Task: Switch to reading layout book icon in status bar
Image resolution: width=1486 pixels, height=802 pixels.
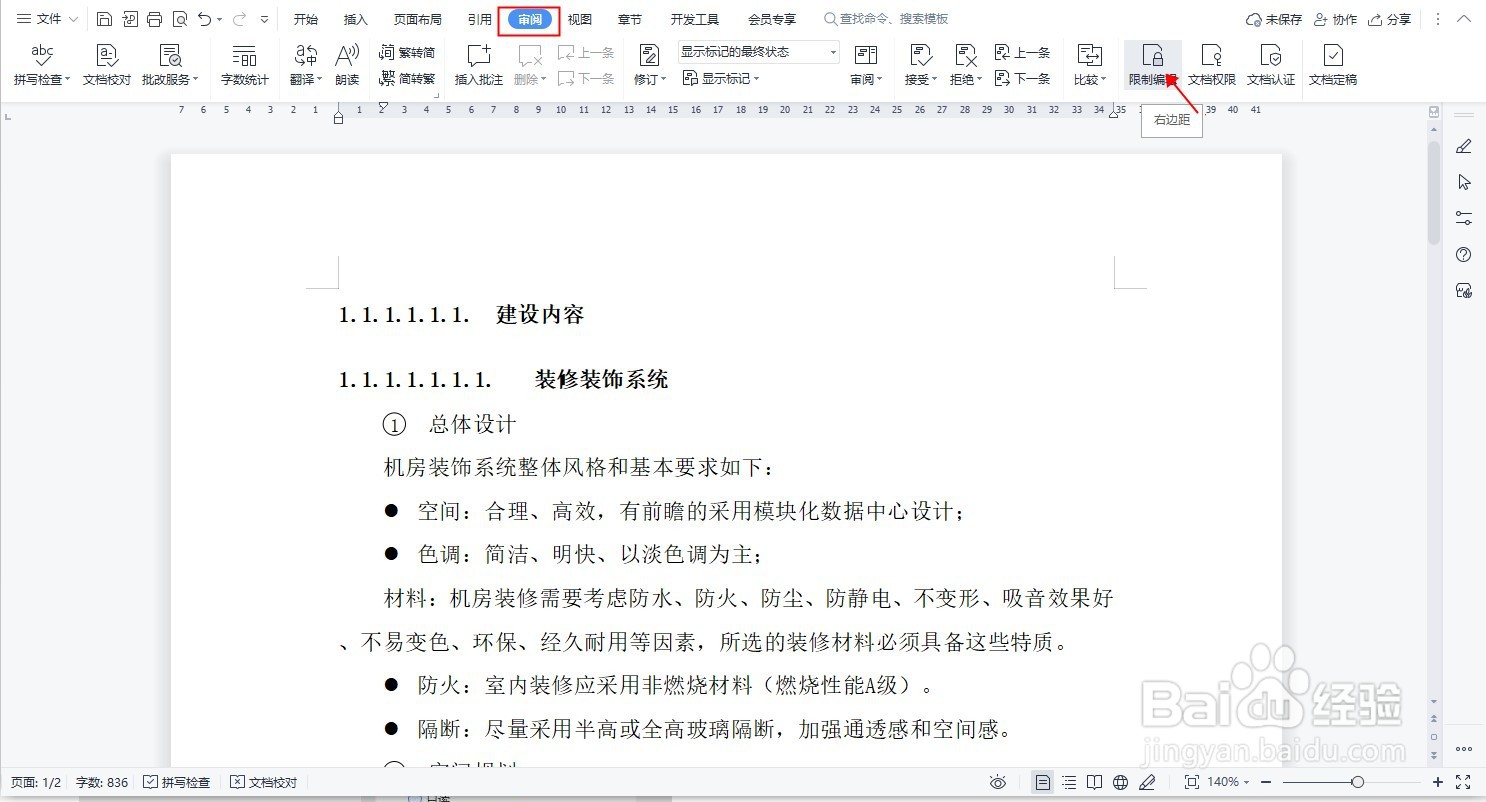Action: (x=1095, y=782)
